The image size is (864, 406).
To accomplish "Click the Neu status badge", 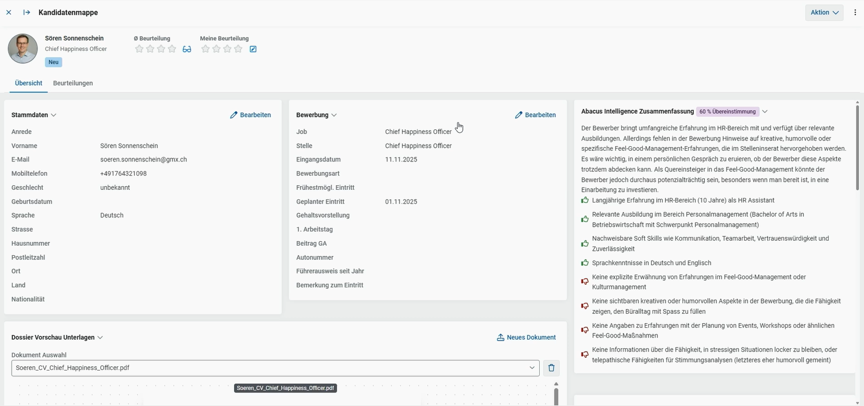I will [53, 62].
